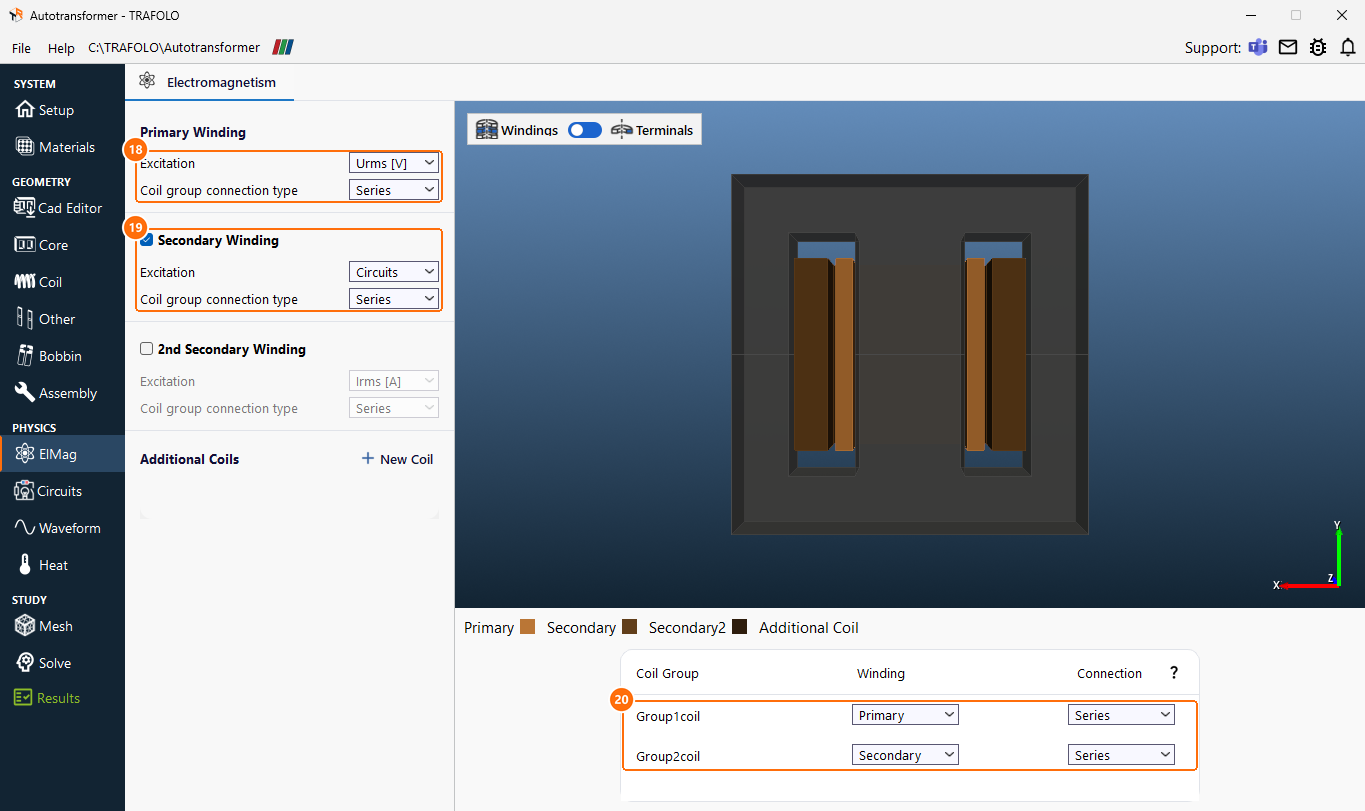
Task: Click the XYZ axis orientation gizmo
Action: (x=1310, y=555)
